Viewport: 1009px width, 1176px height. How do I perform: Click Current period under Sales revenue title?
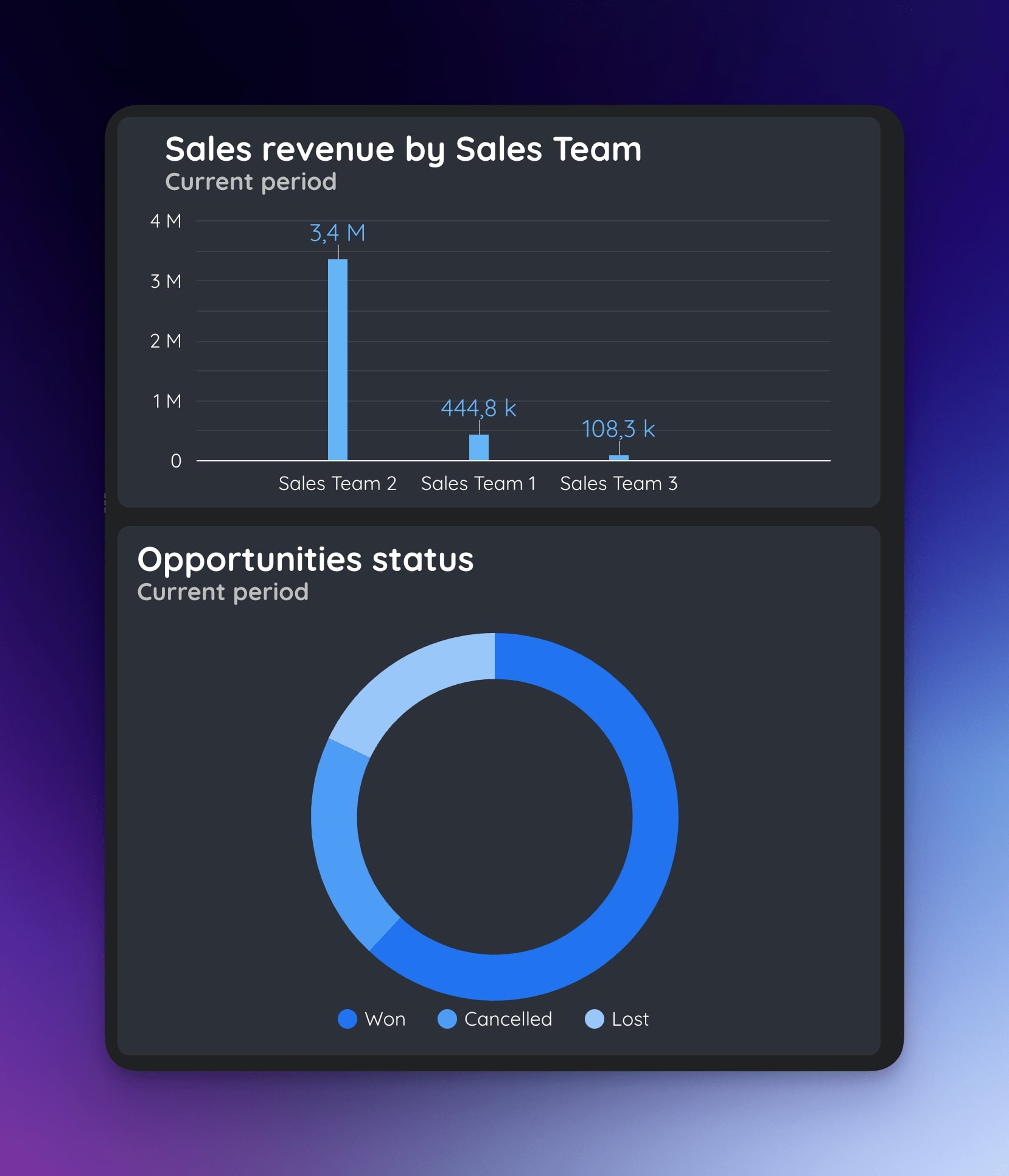[x=251, y=181]
